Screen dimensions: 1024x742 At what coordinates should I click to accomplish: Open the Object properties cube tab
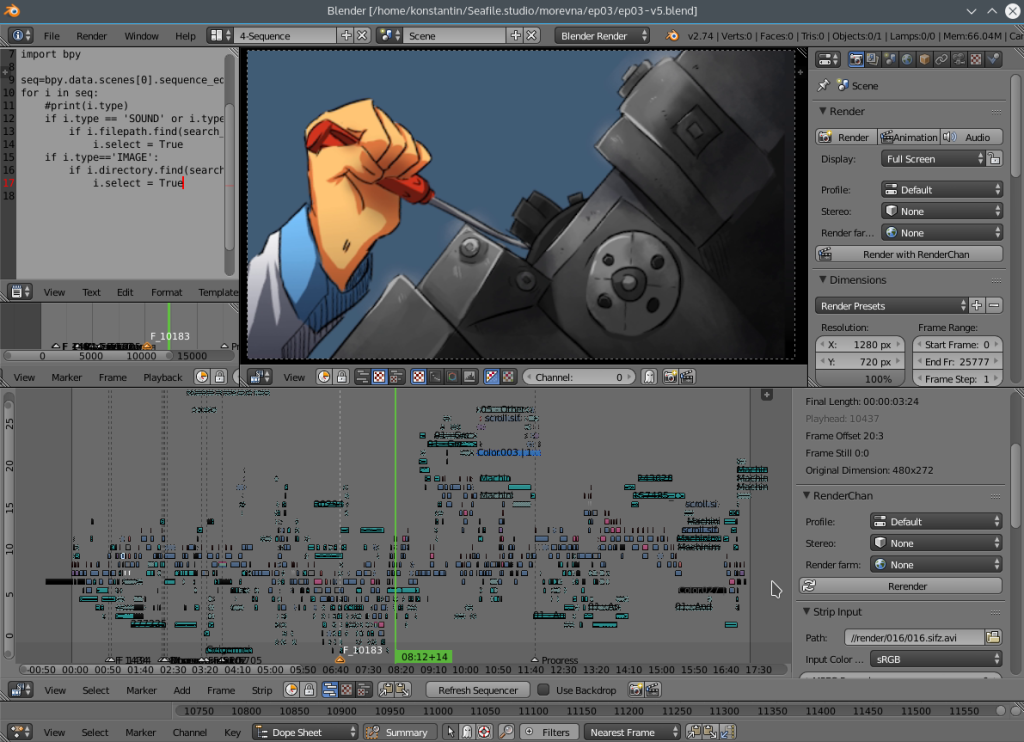pyautogui.click(x=924, y=59)
